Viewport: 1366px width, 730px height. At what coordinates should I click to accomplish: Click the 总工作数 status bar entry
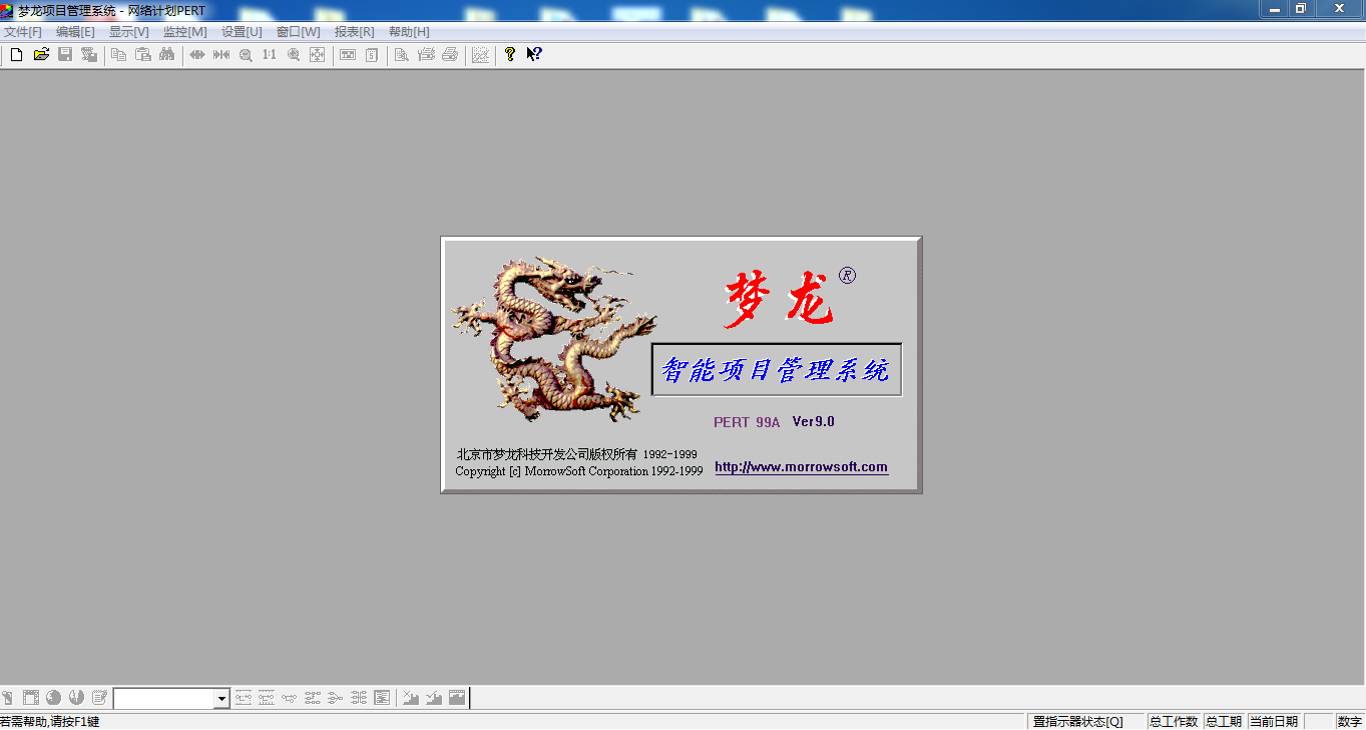point(1174,721)
